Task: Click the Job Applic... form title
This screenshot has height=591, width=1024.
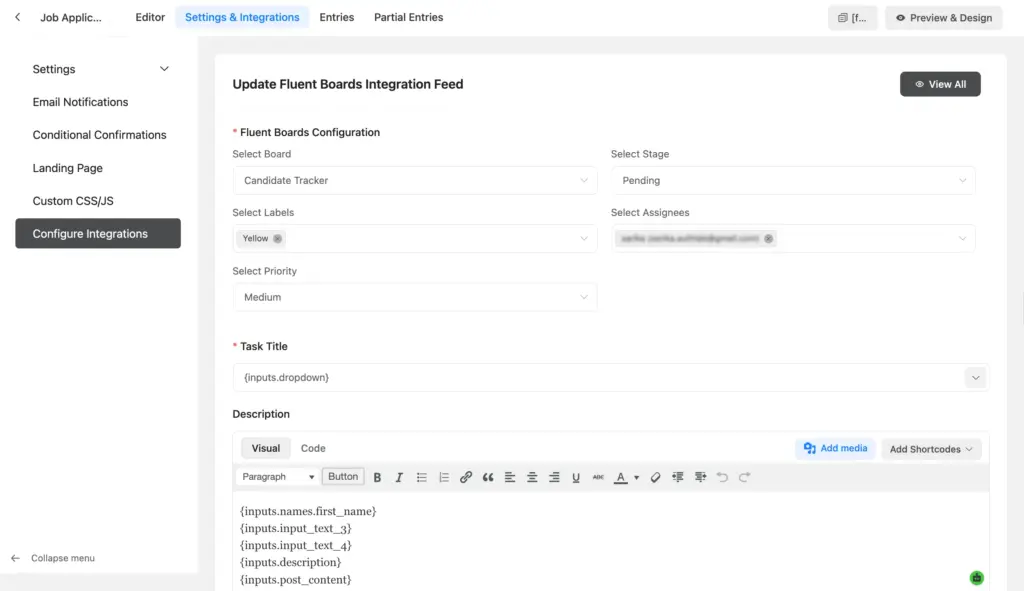Action: click(x=71, y=18)
